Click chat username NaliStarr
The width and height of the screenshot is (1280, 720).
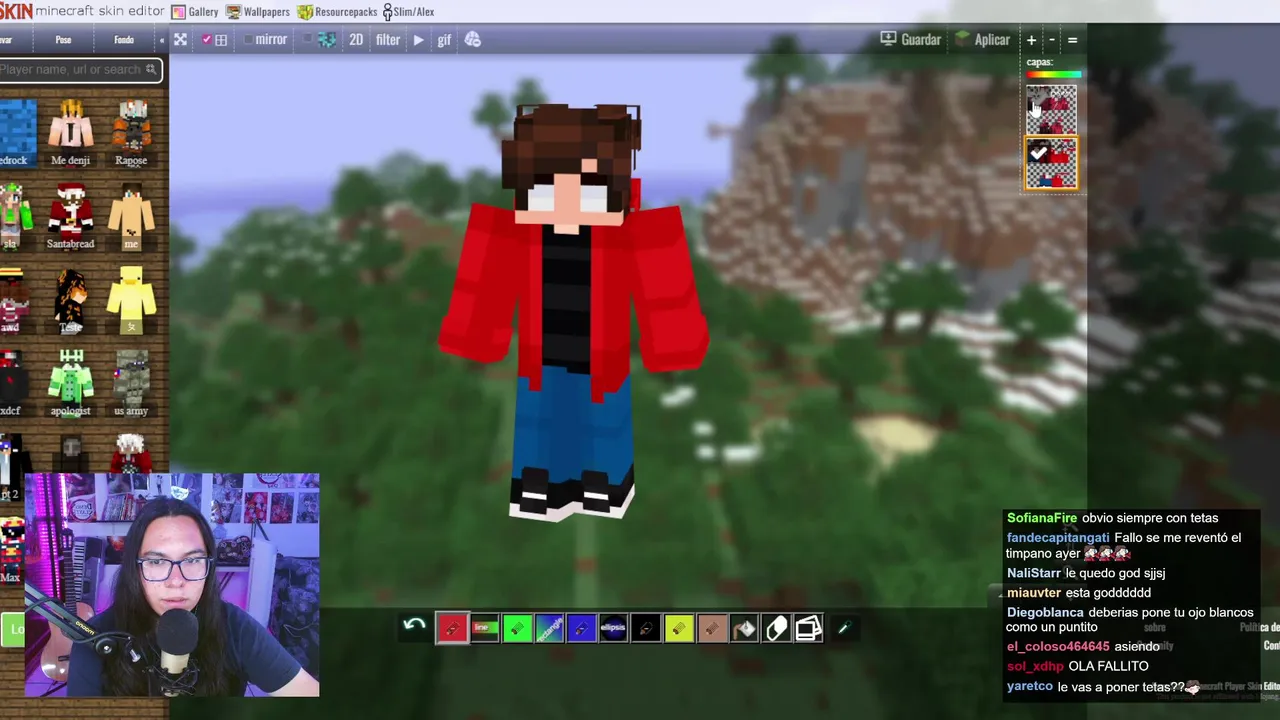(1034, 573)
